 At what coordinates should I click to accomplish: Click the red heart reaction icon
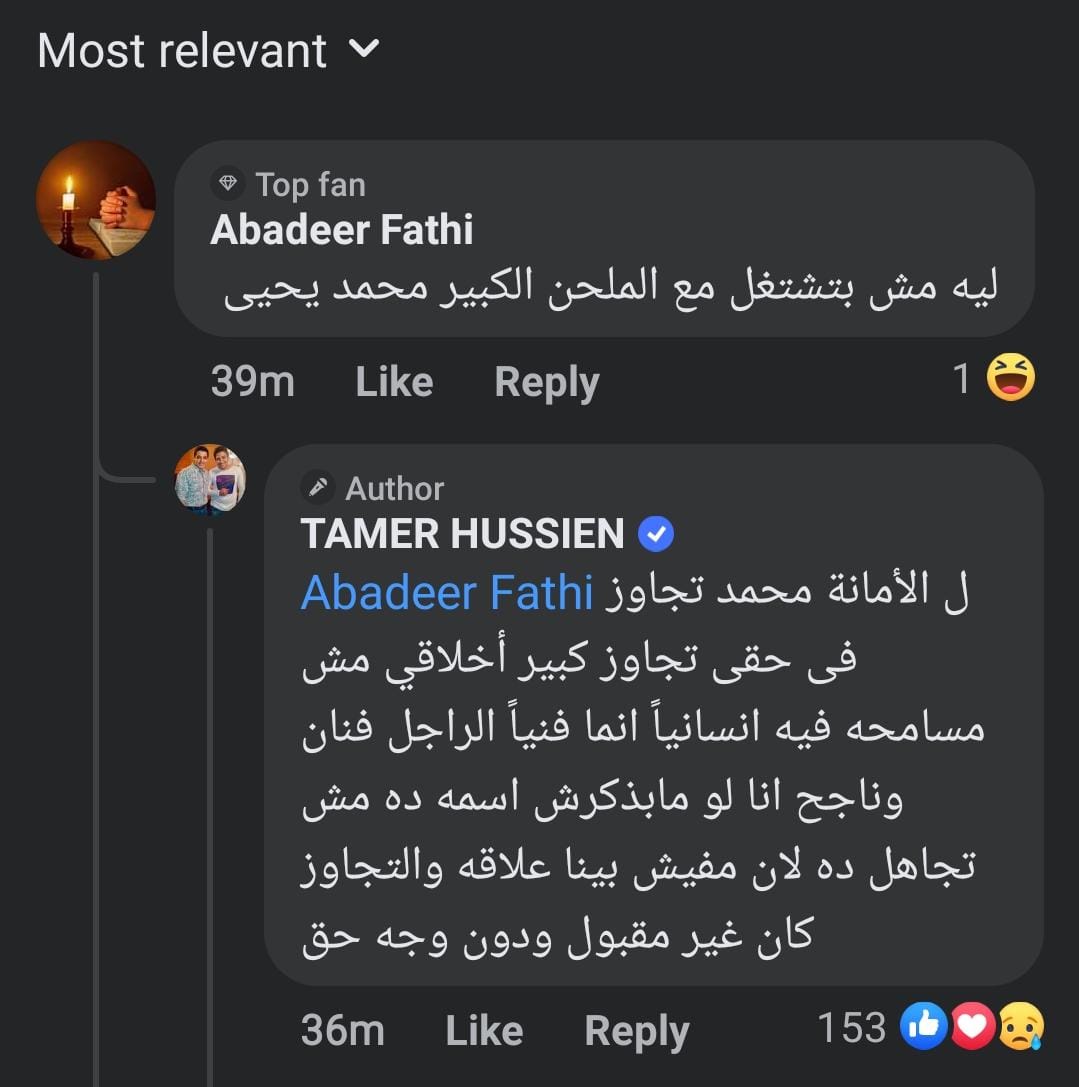point(971,1027)
